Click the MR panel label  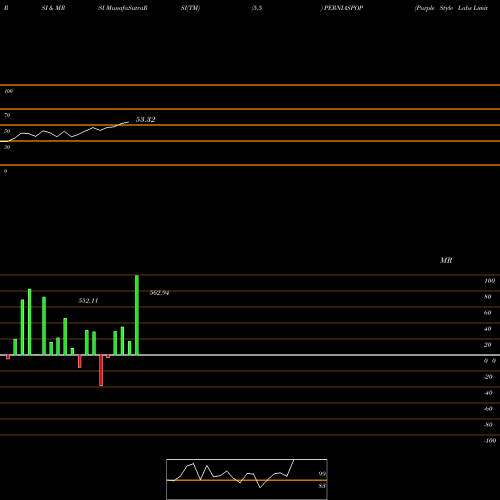pyautogui.click(x=446, y=260)
